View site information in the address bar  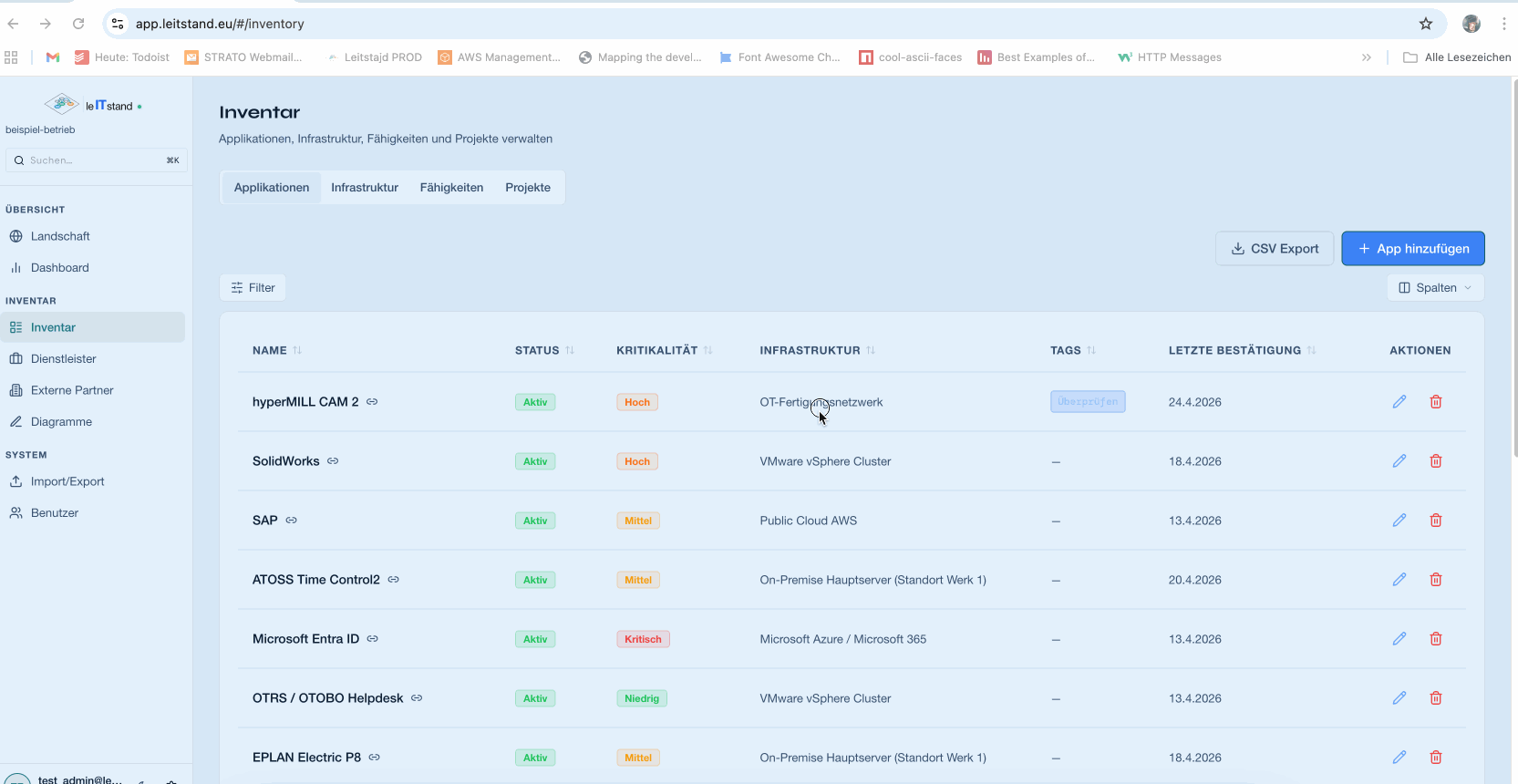click(118, 24)
